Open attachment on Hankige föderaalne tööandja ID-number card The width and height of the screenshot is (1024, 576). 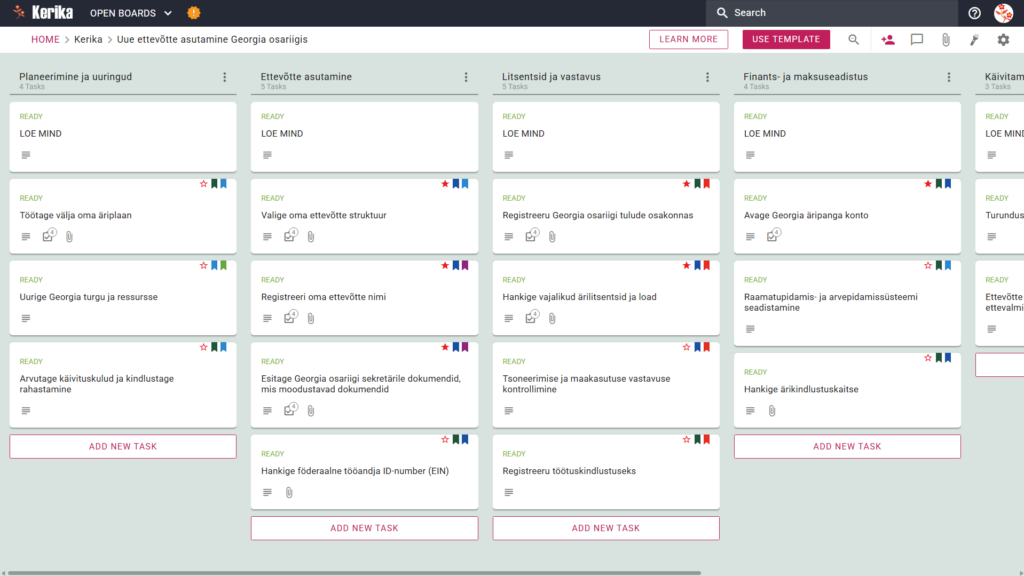coord(289,492)
